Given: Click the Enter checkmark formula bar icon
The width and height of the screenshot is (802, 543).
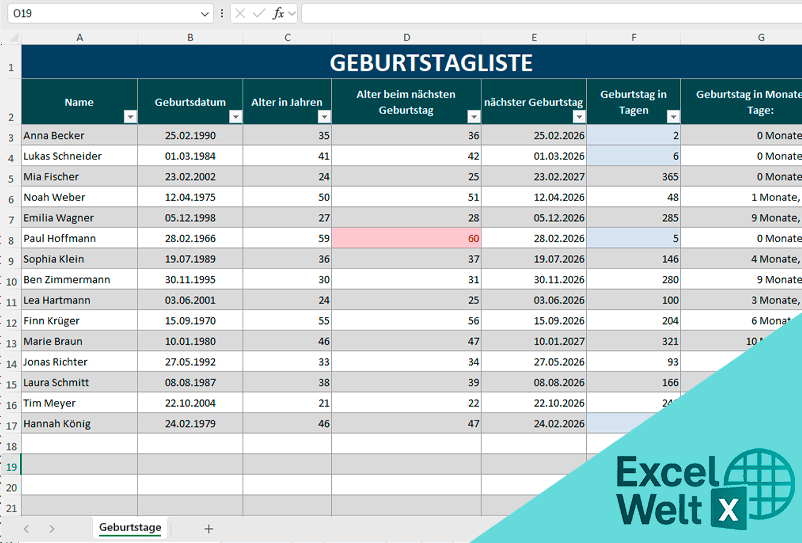Looking at the screenshot, I should pyautogui.click(x=259, y=14).
